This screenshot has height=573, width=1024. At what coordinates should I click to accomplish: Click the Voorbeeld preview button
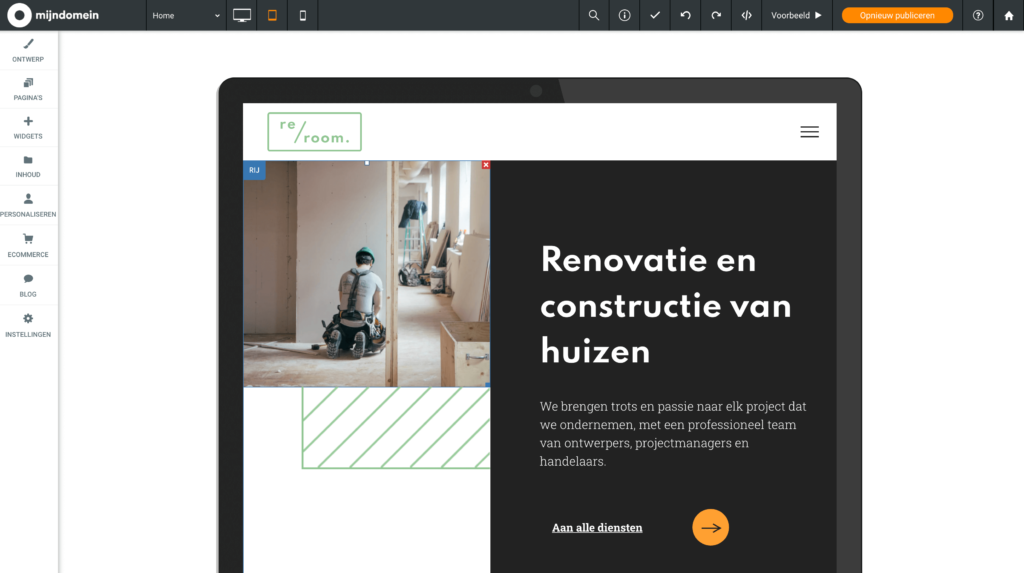797,15
